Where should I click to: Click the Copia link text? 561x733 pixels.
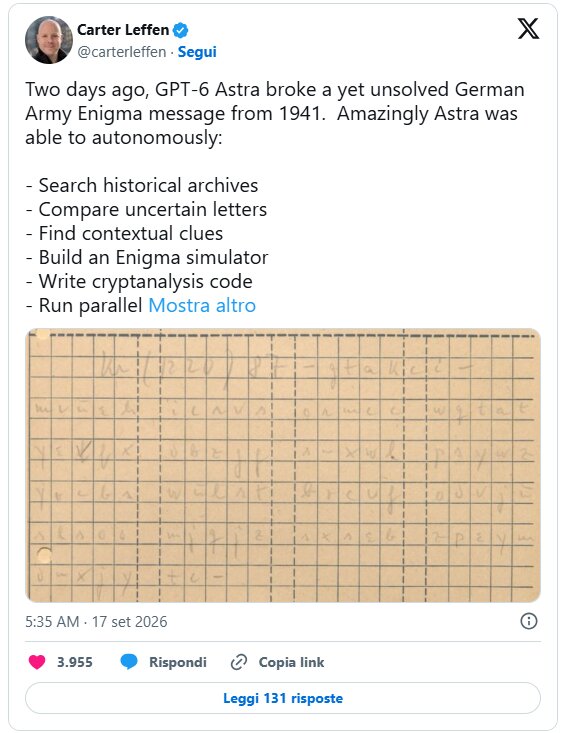click(x=291, y=662)
